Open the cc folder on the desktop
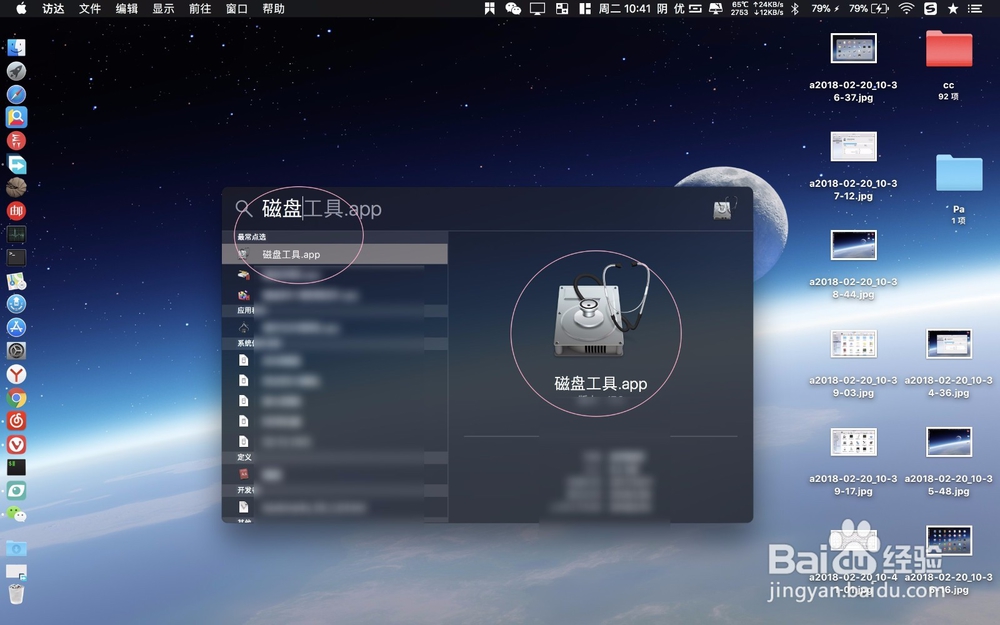 point(948,48)
